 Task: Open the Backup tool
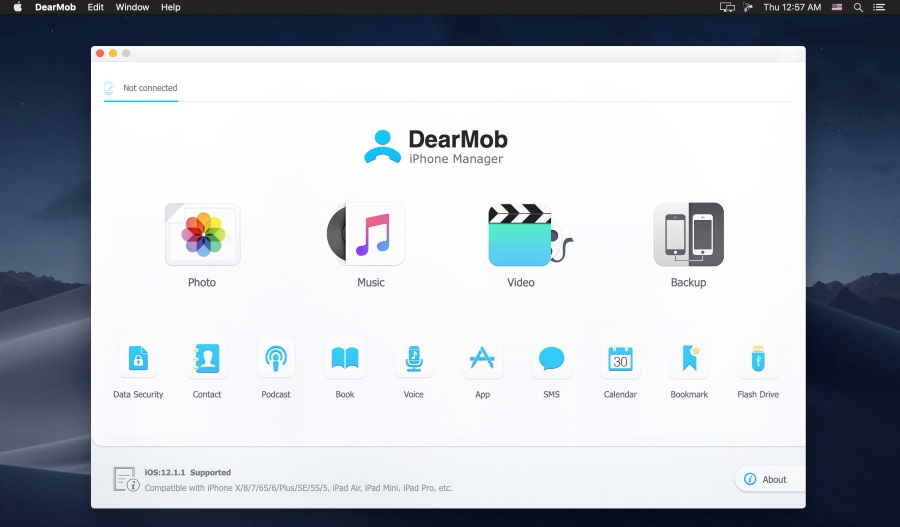tap(689, 234)
